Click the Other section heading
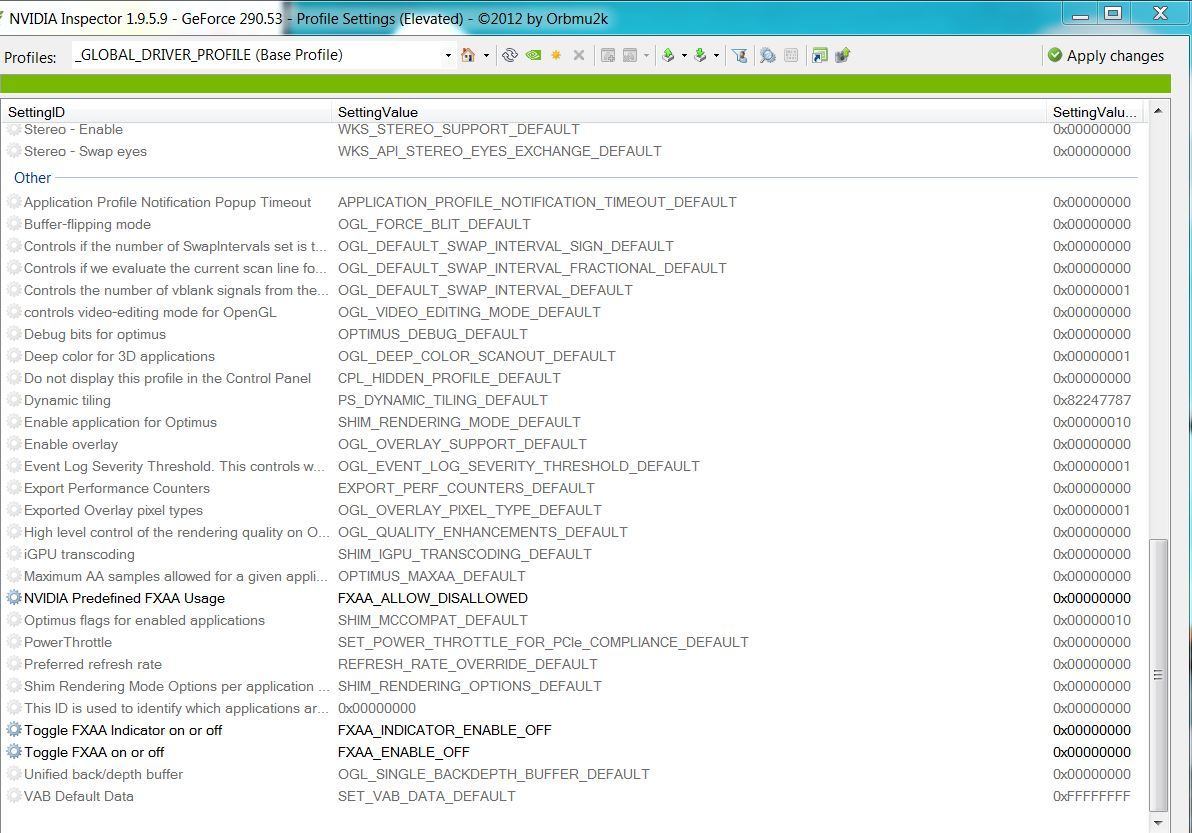Image resolution: width=1192 pixels, height=833 pixels. [33, 178]
